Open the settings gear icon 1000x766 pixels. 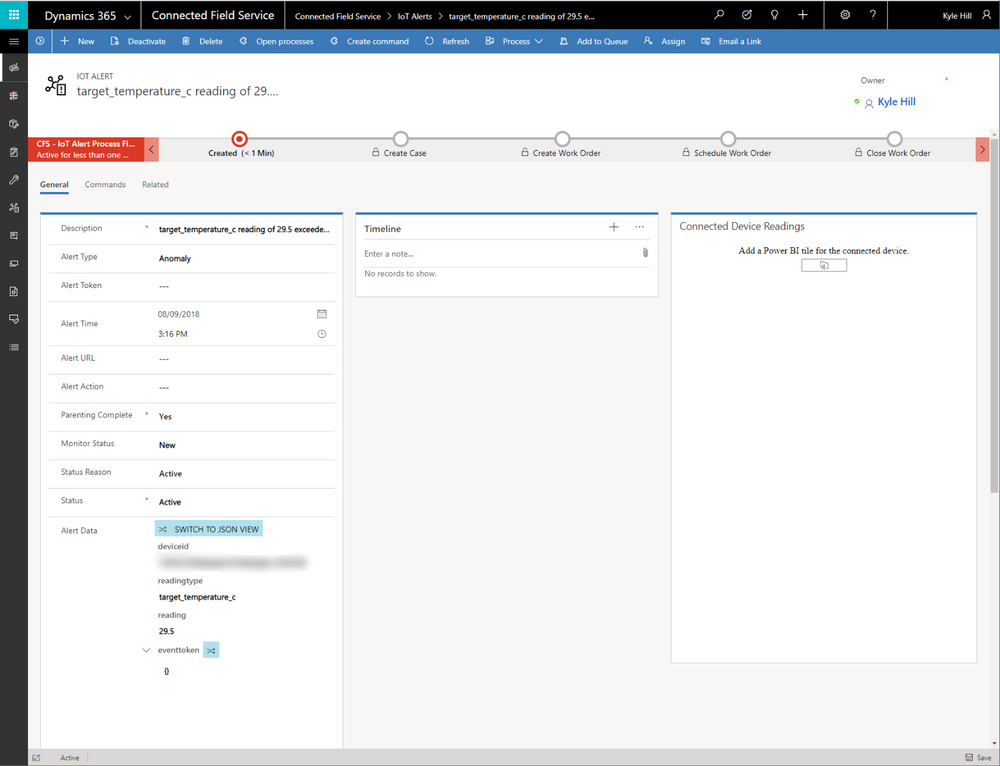pos(845,15)
